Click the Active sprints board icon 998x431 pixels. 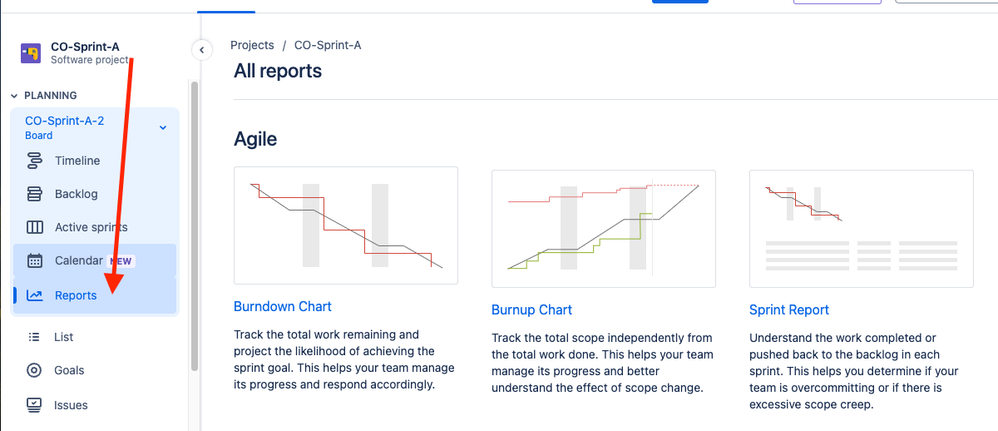pos(34,227)
